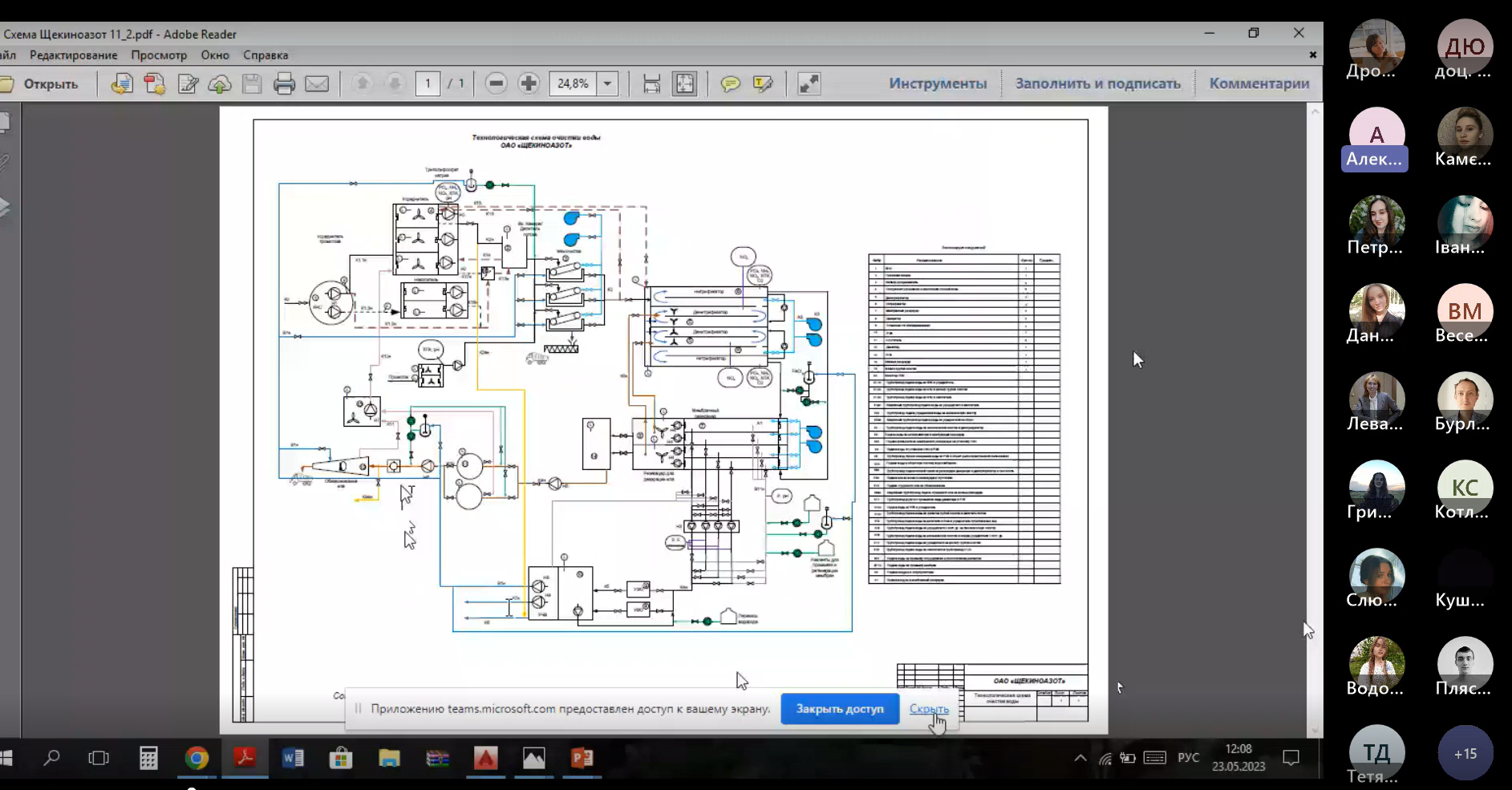The height and width of the screenshot is (790, 1512).
Task: Add a sticky note comment
Action: click(730, 83)
